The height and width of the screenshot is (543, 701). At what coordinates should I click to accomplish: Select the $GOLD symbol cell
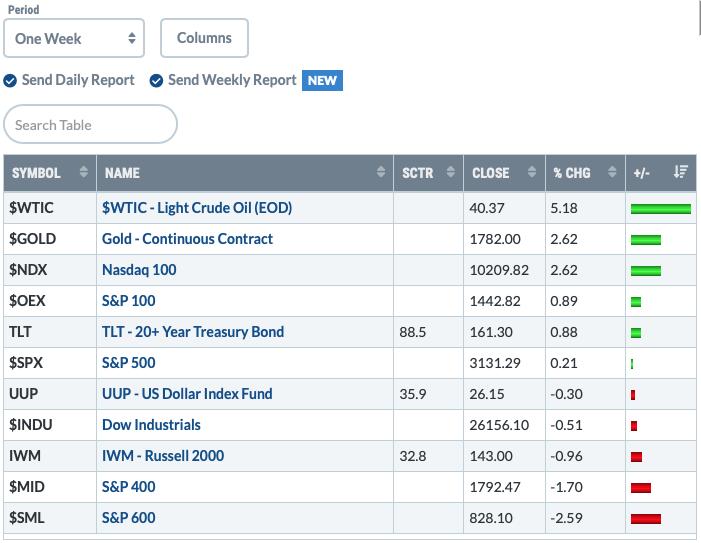50,239
